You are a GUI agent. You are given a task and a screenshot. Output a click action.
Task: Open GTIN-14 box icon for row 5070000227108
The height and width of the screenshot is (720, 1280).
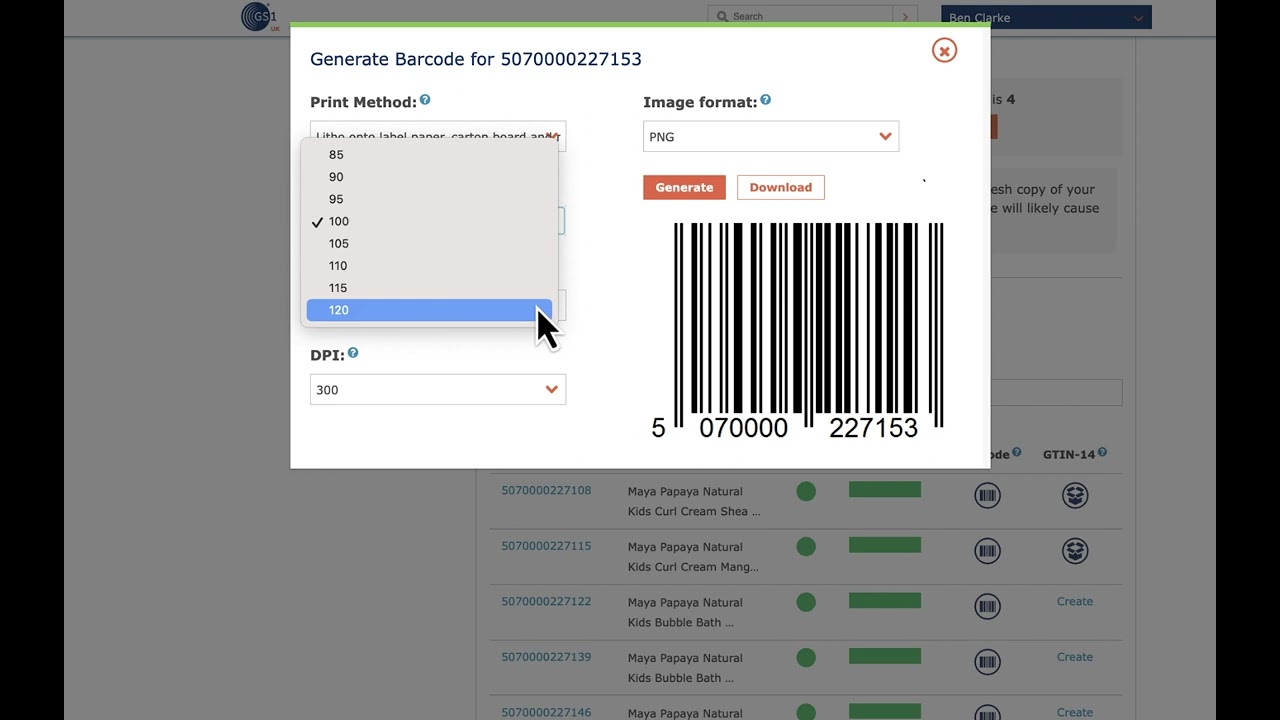tap(1075, 495)
